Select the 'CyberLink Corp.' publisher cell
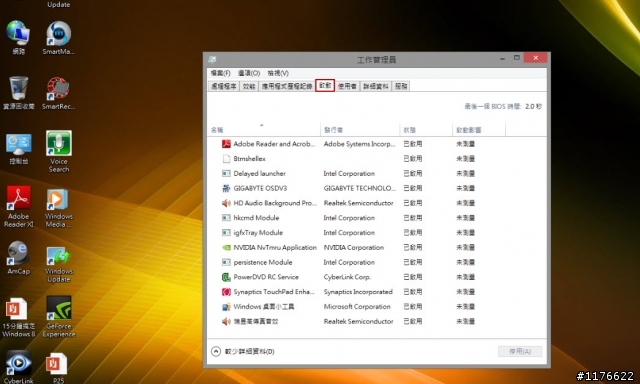The image size is (640, 384). 347,277
